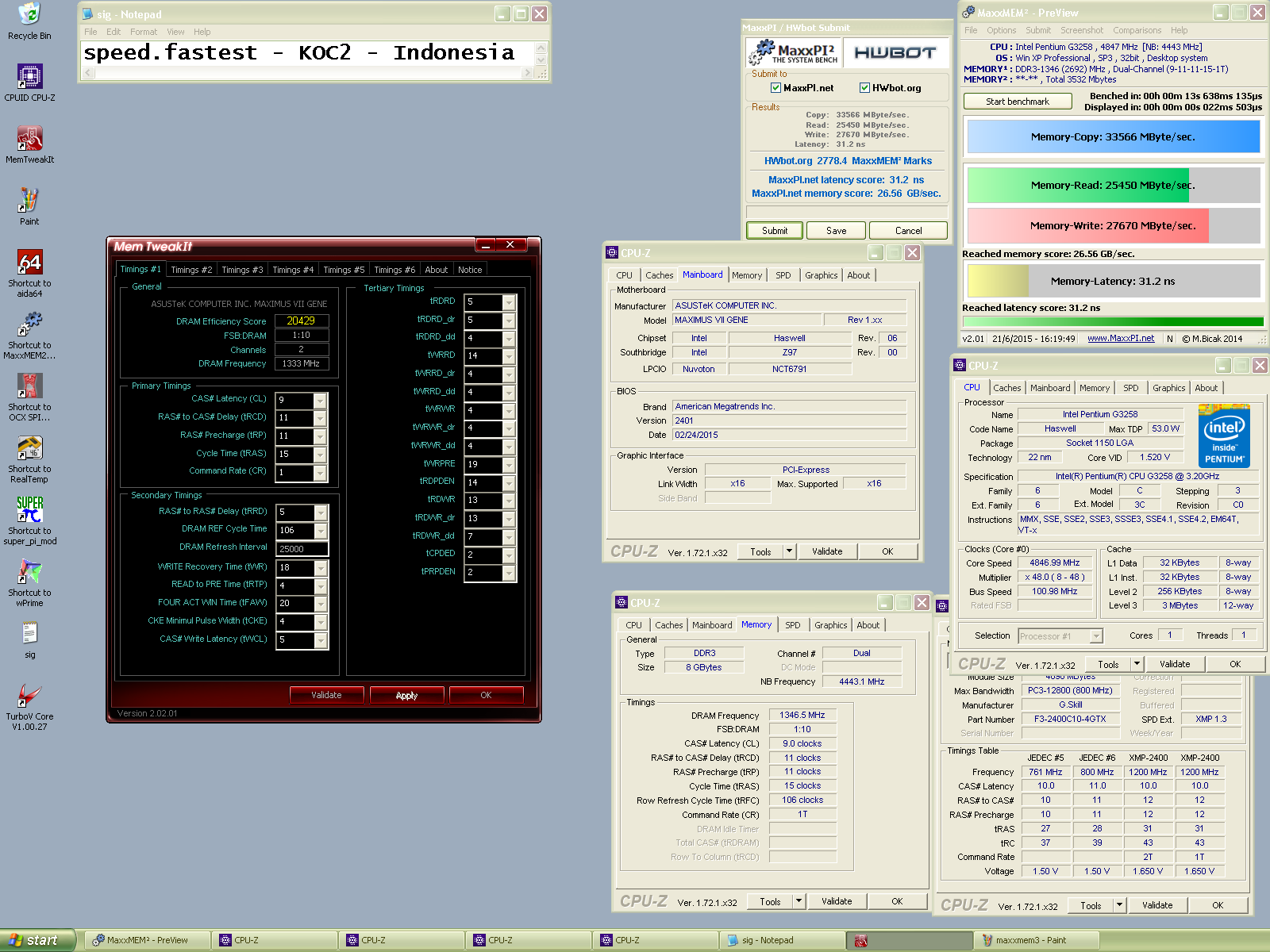This screenshot has height=952, width=1270.
Task: Click the HWBOT logo banner
Action: coord(895,52)
